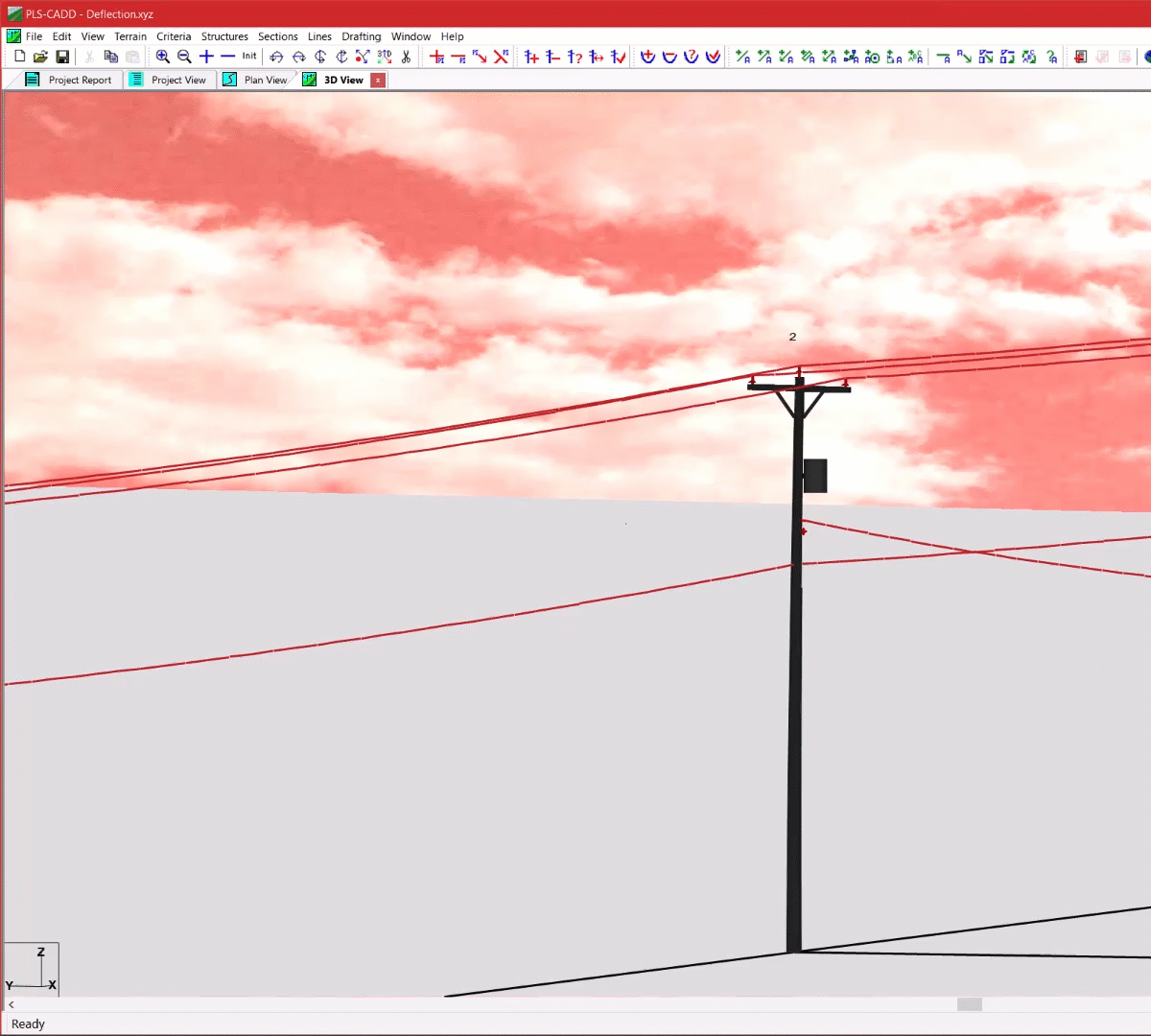Activate the vertical axis rotation tool
The width and height of the screenshot is (1151, 1036).
point(319,57)
